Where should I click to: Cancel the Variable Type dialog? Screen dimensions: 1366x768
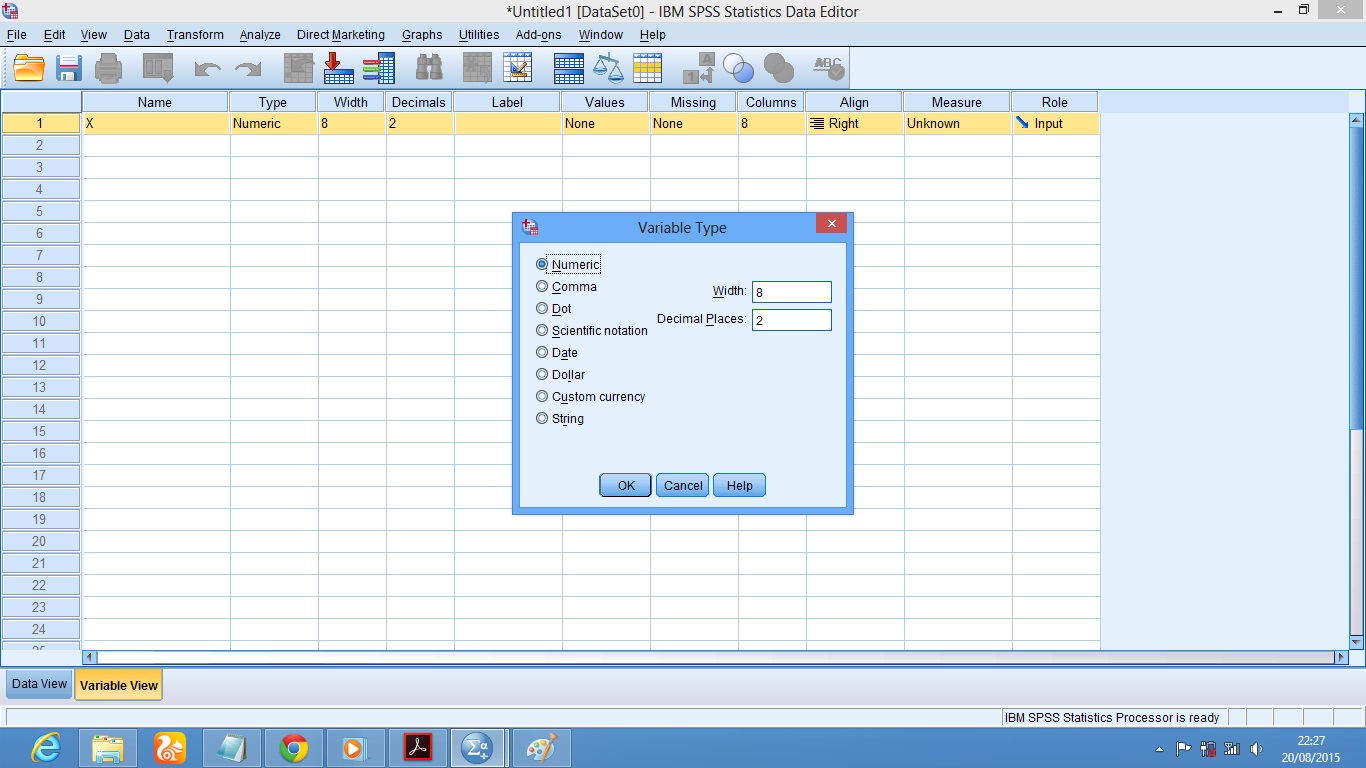click(x=682, y=485)
